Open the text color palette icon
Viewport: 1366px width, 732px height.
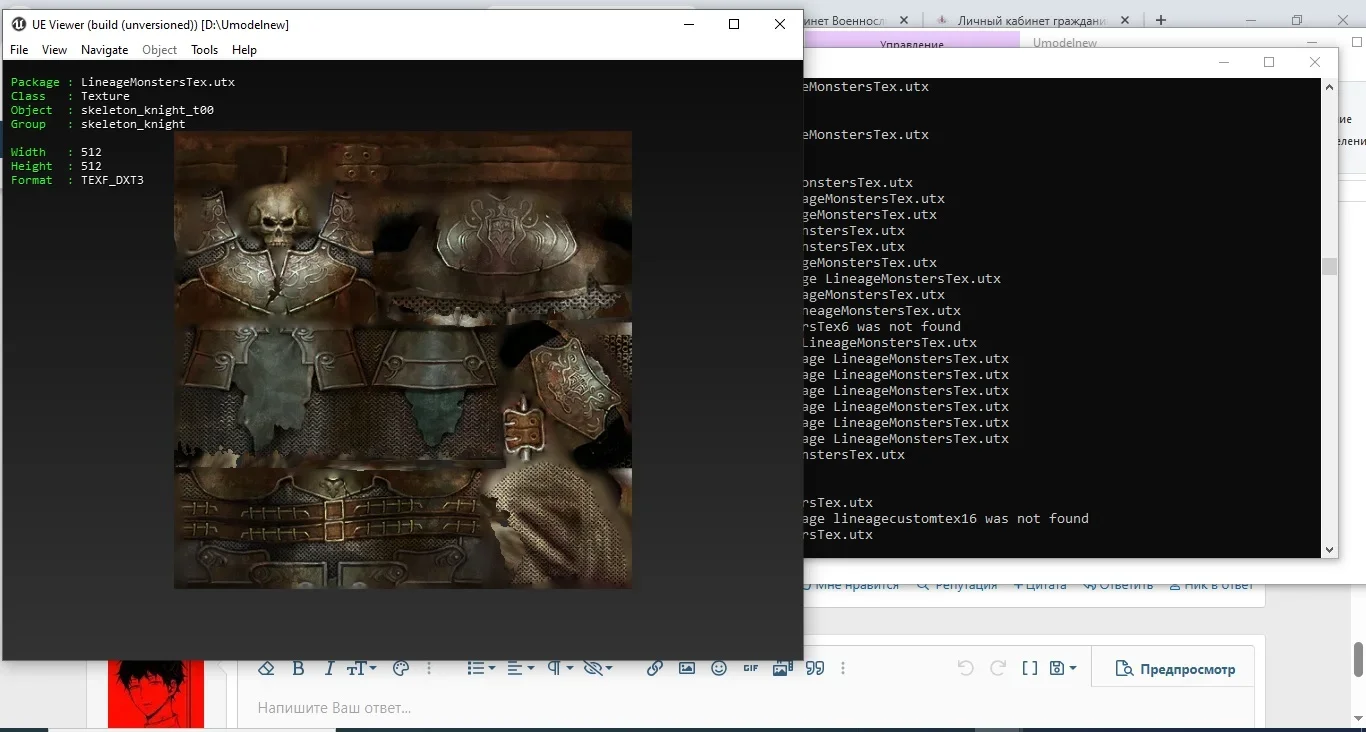[x=401, y=668]
